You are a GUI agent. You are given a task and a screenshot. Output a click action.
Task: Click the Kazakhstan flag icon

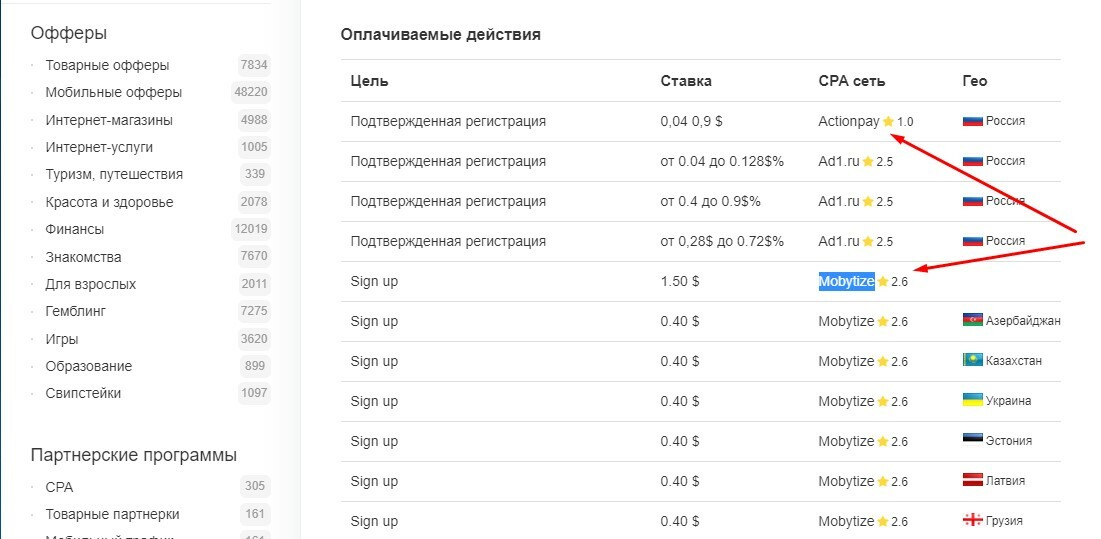[x=971, y=361]
